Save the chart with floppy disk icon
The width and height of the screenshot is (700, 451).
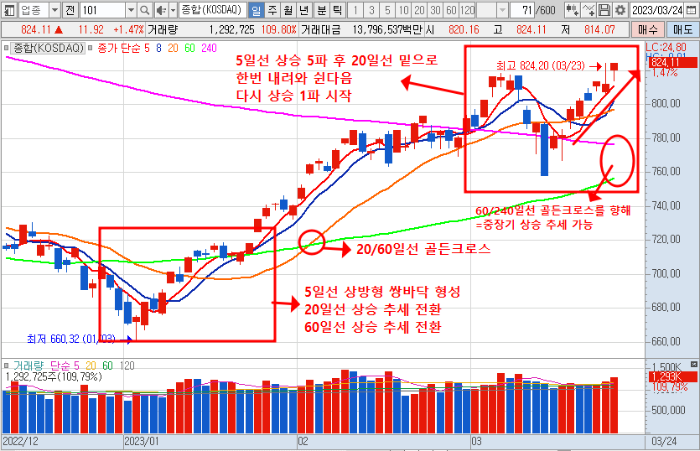604,10
